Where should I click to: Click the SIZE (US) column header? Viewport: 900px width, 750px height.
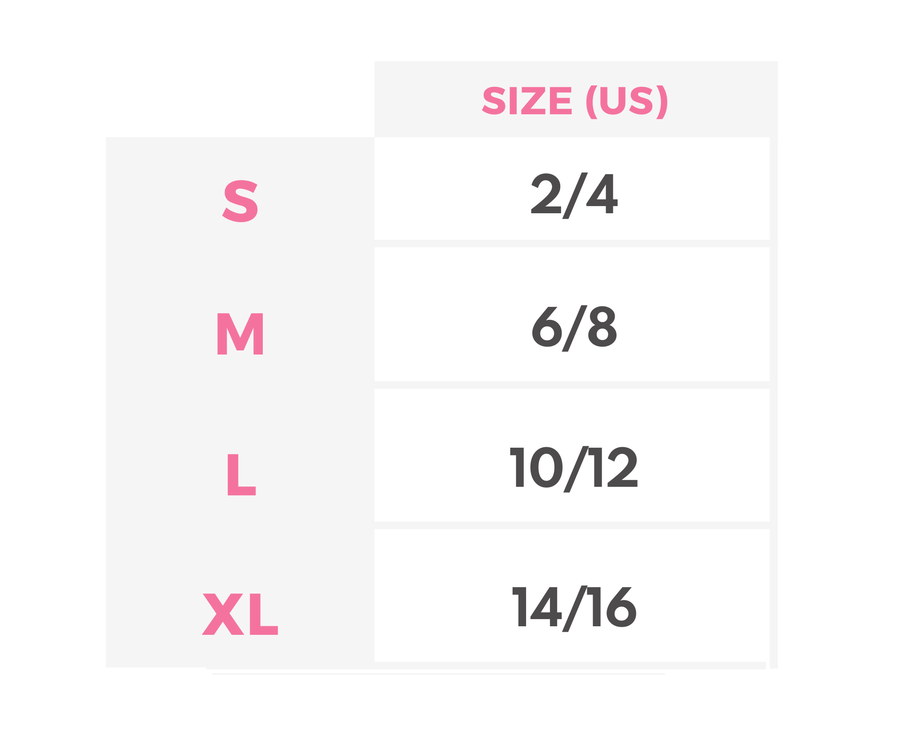click(574, 101)
